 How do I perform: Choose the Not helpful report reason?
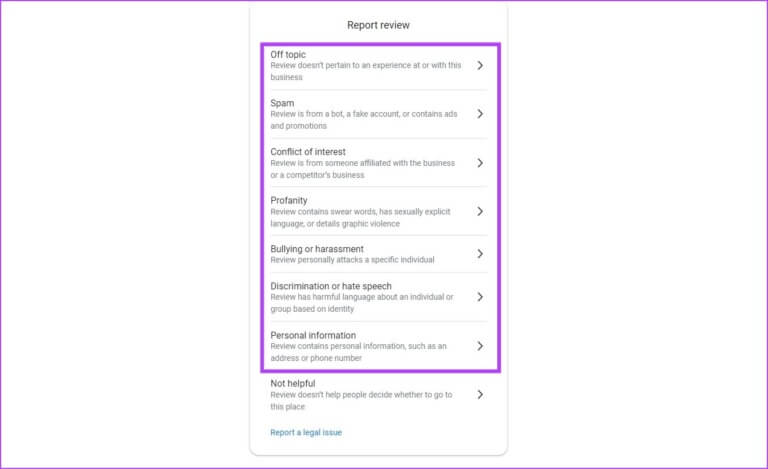pyautogui.click(x=293, y=383)
